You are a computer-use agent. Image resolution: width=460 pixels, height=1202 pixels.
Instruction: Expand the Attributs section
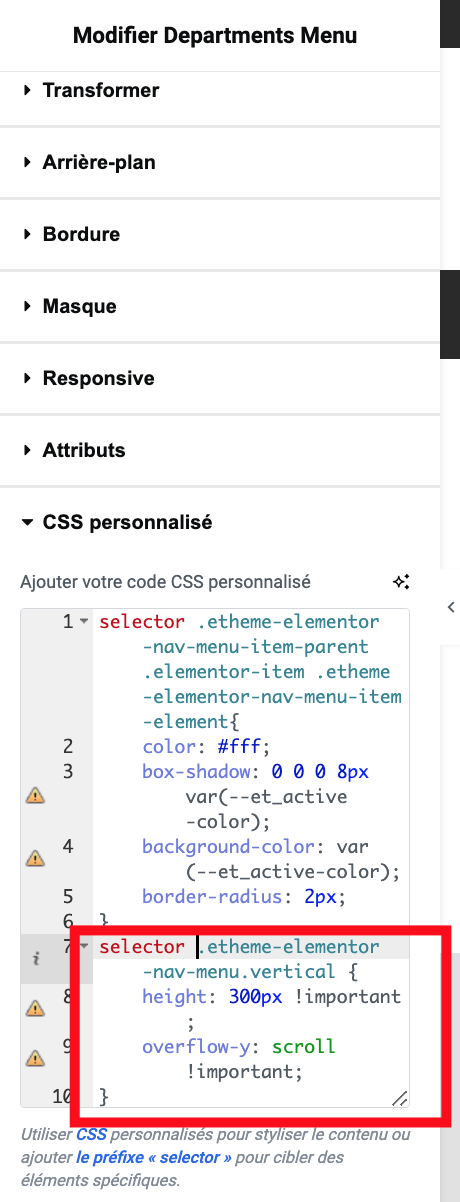tap(220, 450)
